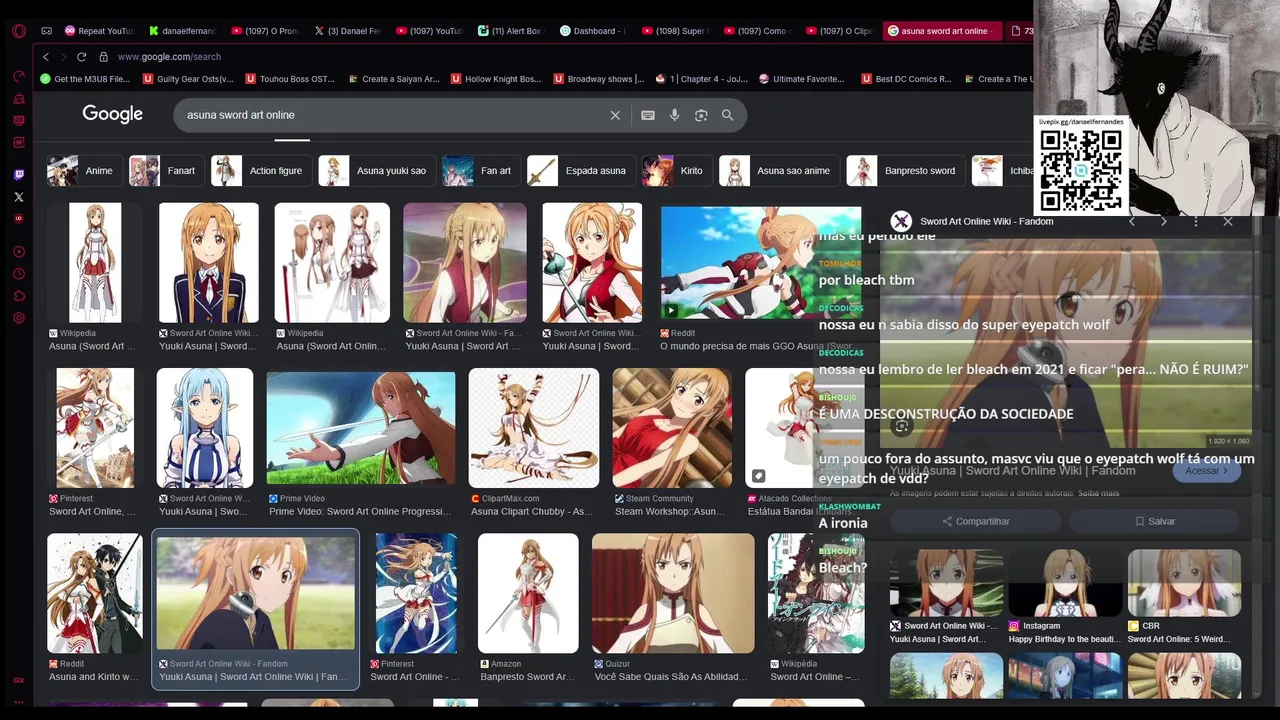
Task: Open the Opera main menu logo
Action: click(19, 31)
